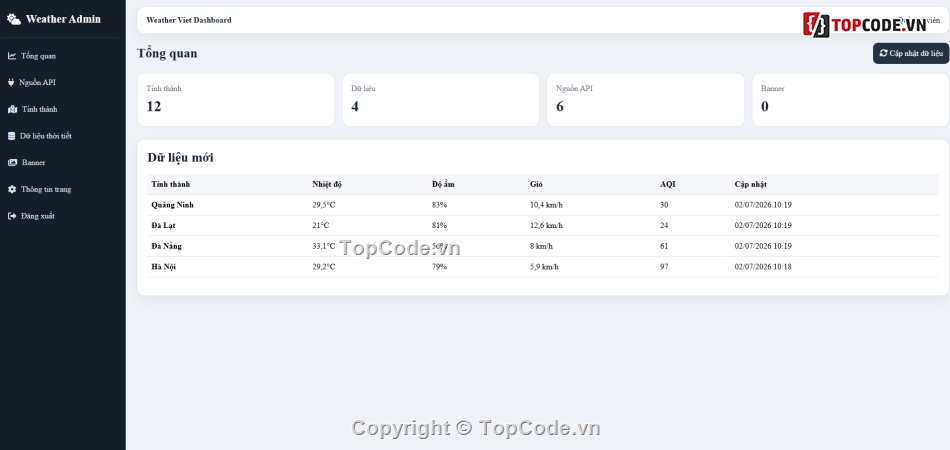Screen dimensions: 950x450
Task: Select the Quảng Ninh table row
Action: tap(543, 205)
